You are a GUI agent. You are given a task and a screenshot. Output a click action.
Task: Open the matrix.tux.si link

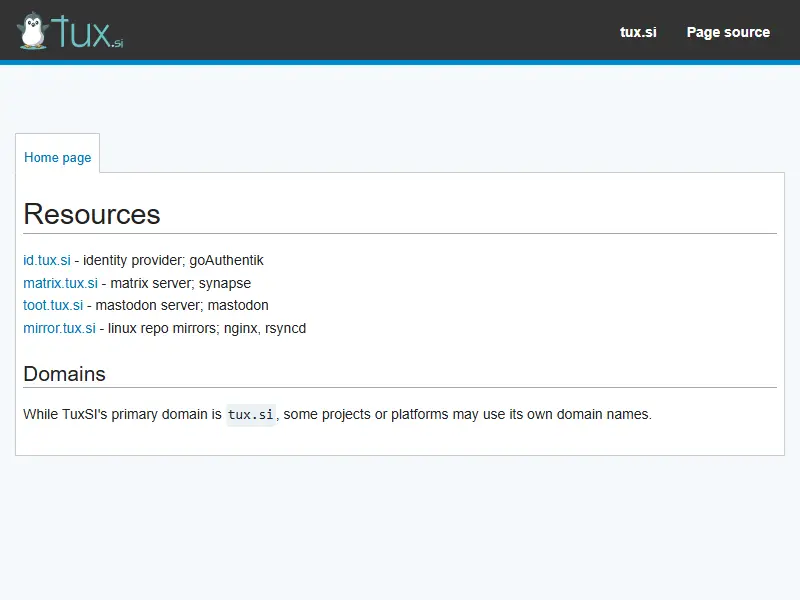[x=60, y=283]
